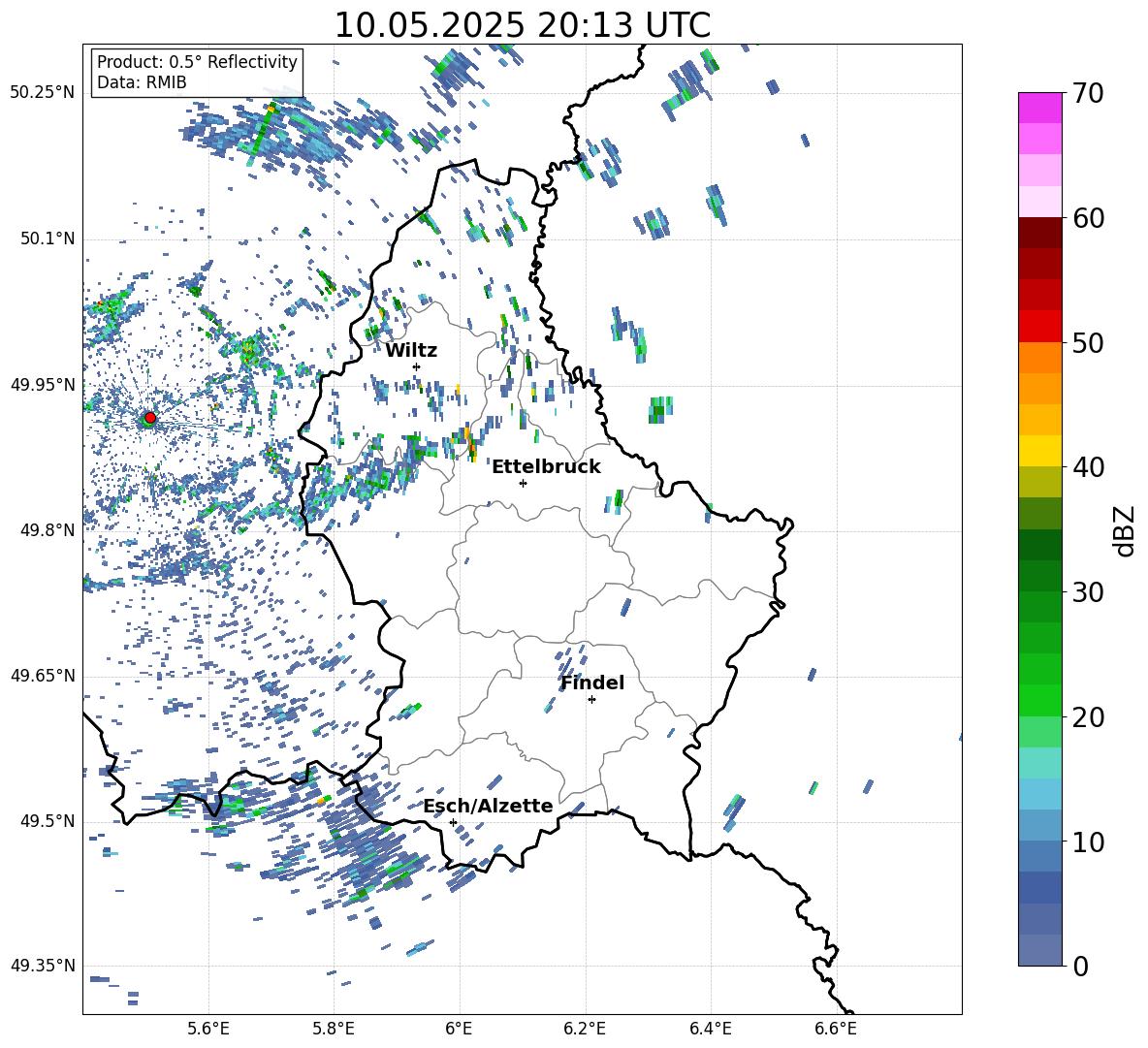Click the 6.6°E longitude label
The image size is (1148, 1048).
tap(836, 1029)
